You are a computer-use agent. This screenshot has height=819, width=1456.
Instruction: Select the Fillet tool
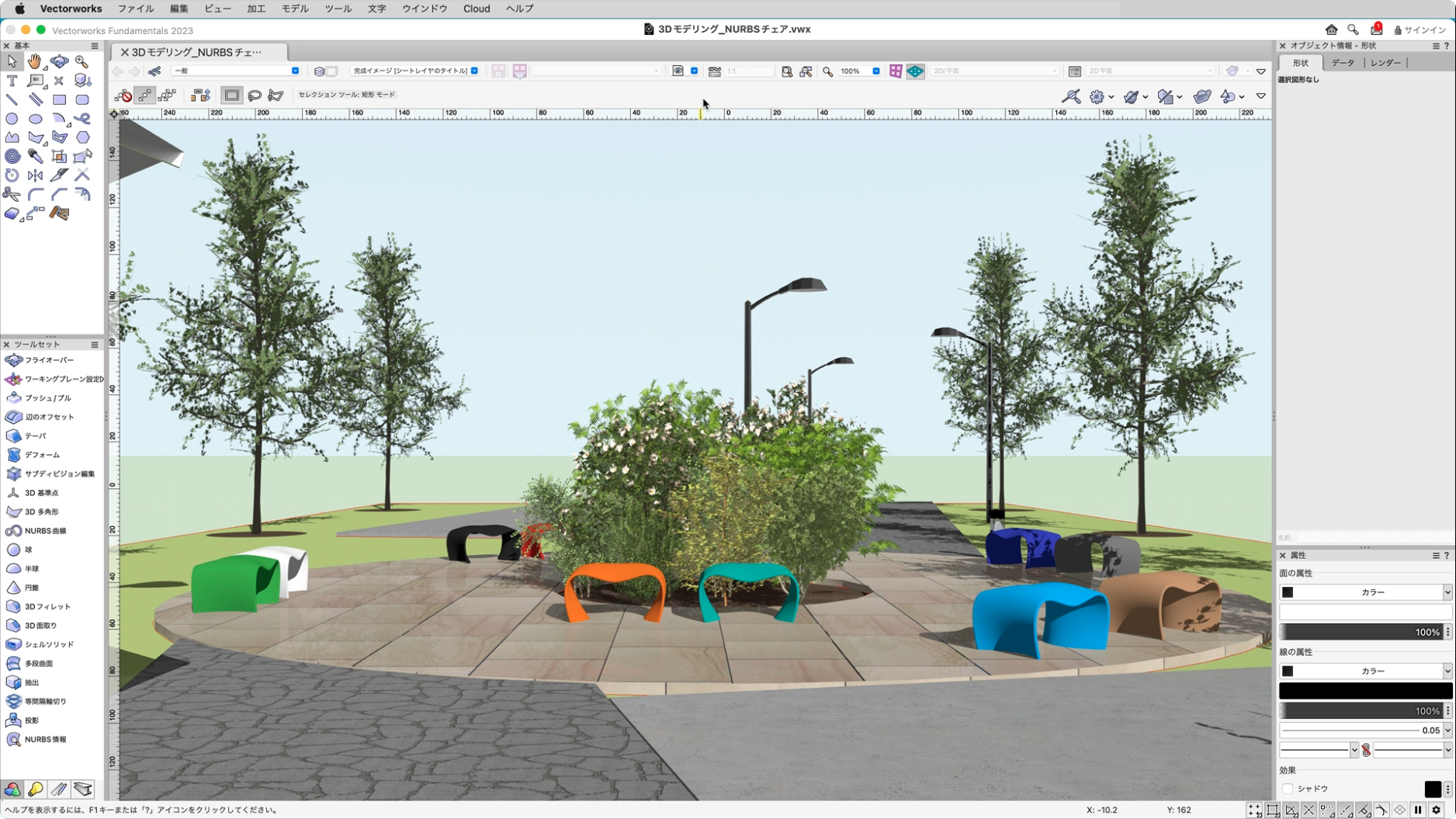35,194
